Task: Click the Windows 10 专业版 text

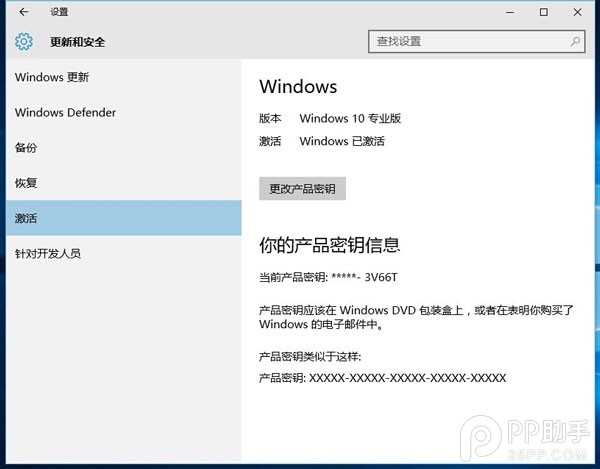Action: pos(350,118)
